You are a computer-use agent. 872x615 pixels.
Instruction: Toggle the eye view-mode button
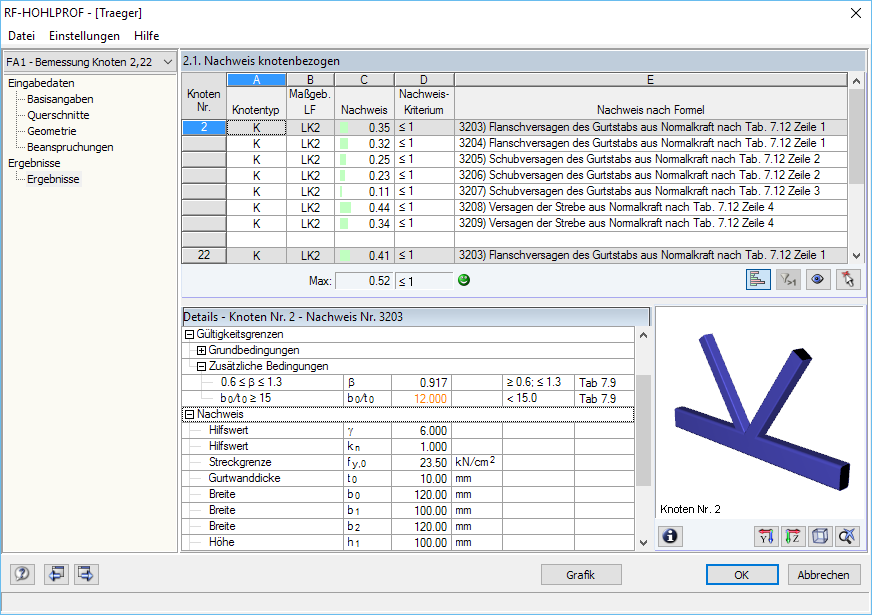pyautogui.click(x=818, y=280)
